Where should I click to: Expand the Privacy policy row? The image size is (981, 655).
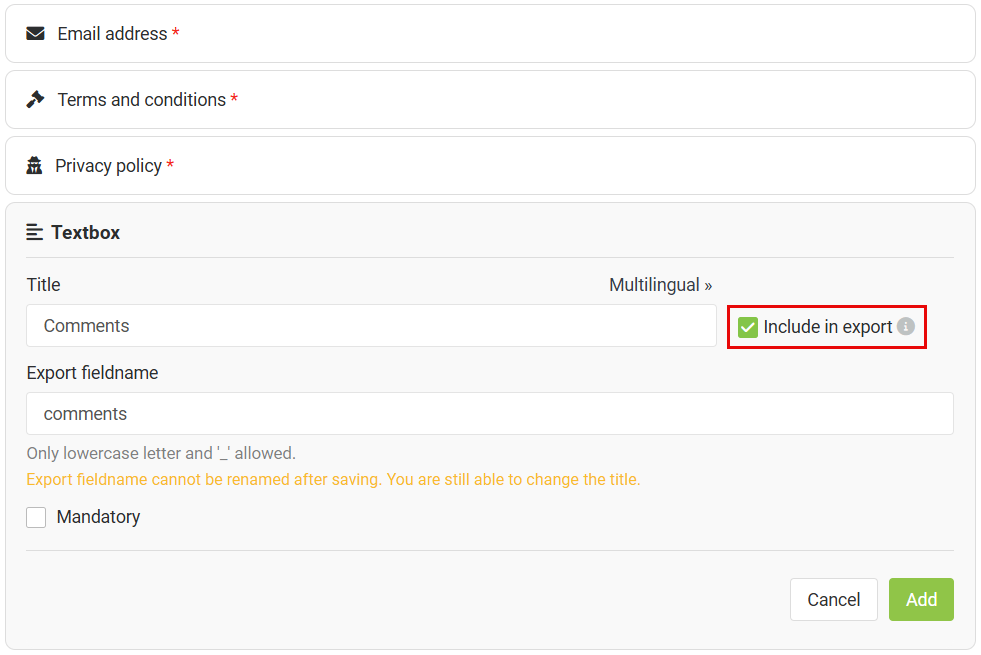[490, 166]
